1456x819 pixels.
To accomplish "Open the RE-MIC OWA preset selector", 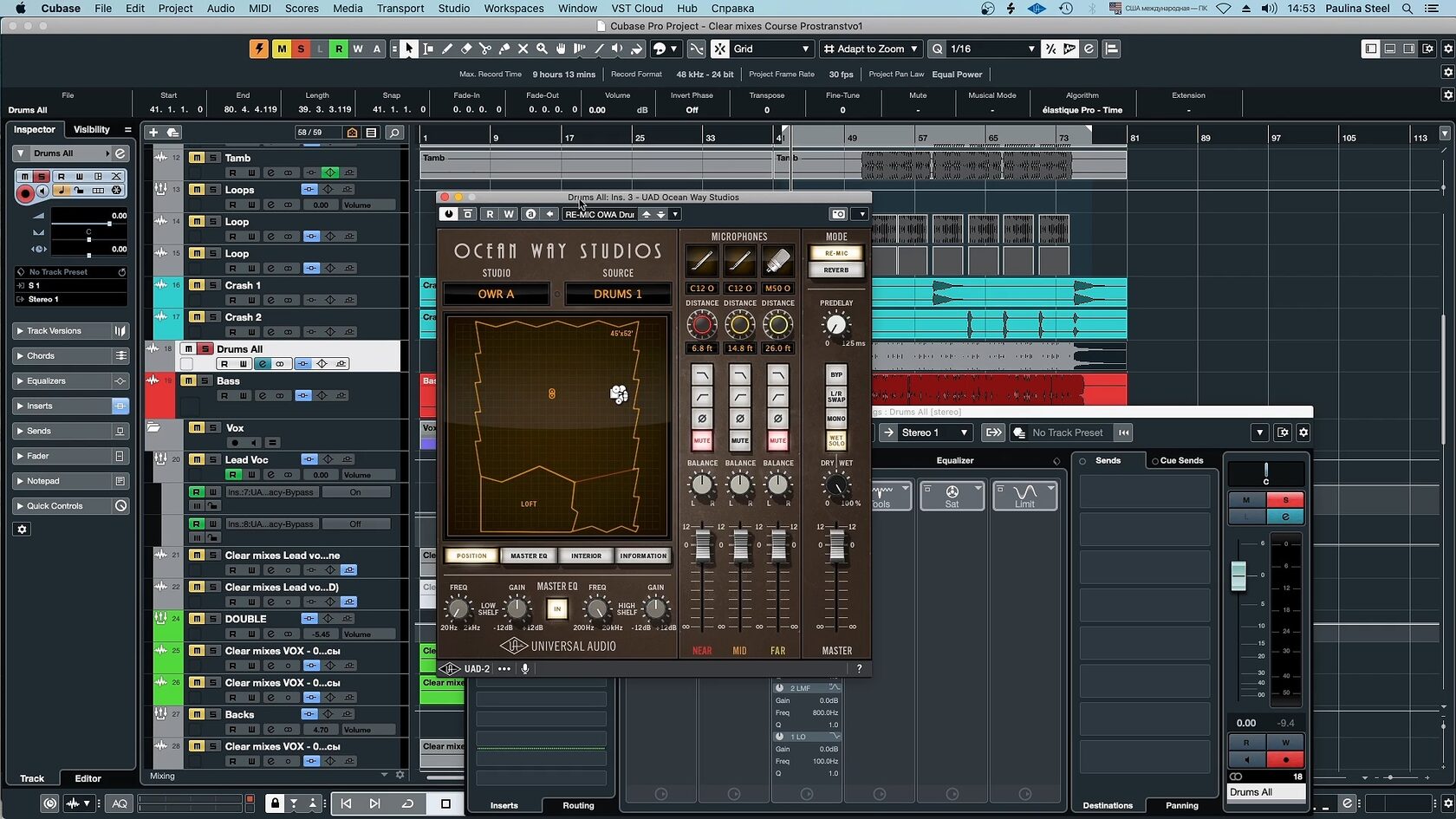I will pos(600,214).
